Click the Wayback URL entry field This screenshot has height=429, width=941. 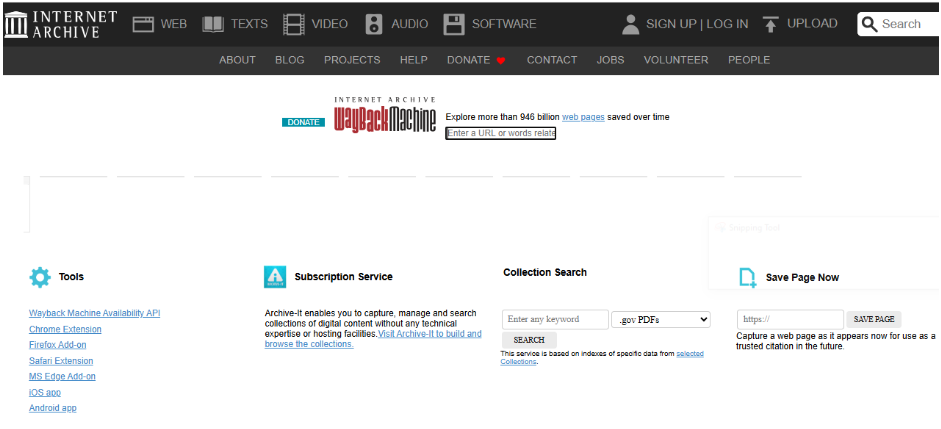click(x=501, y=133)
